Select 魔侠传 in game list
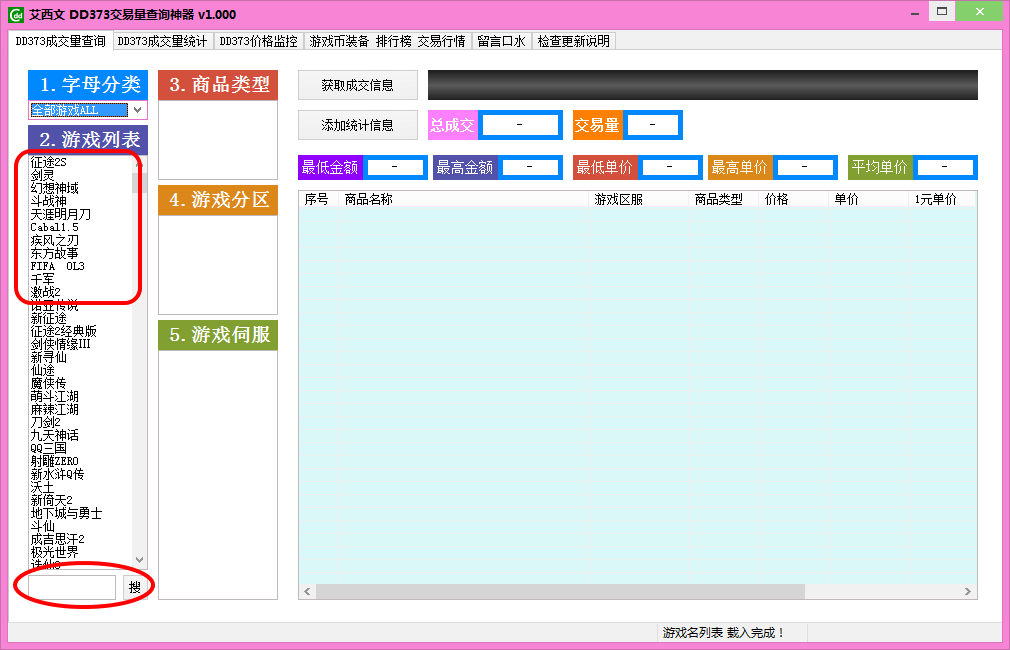 pyautogui.click(x=48, y=383)
